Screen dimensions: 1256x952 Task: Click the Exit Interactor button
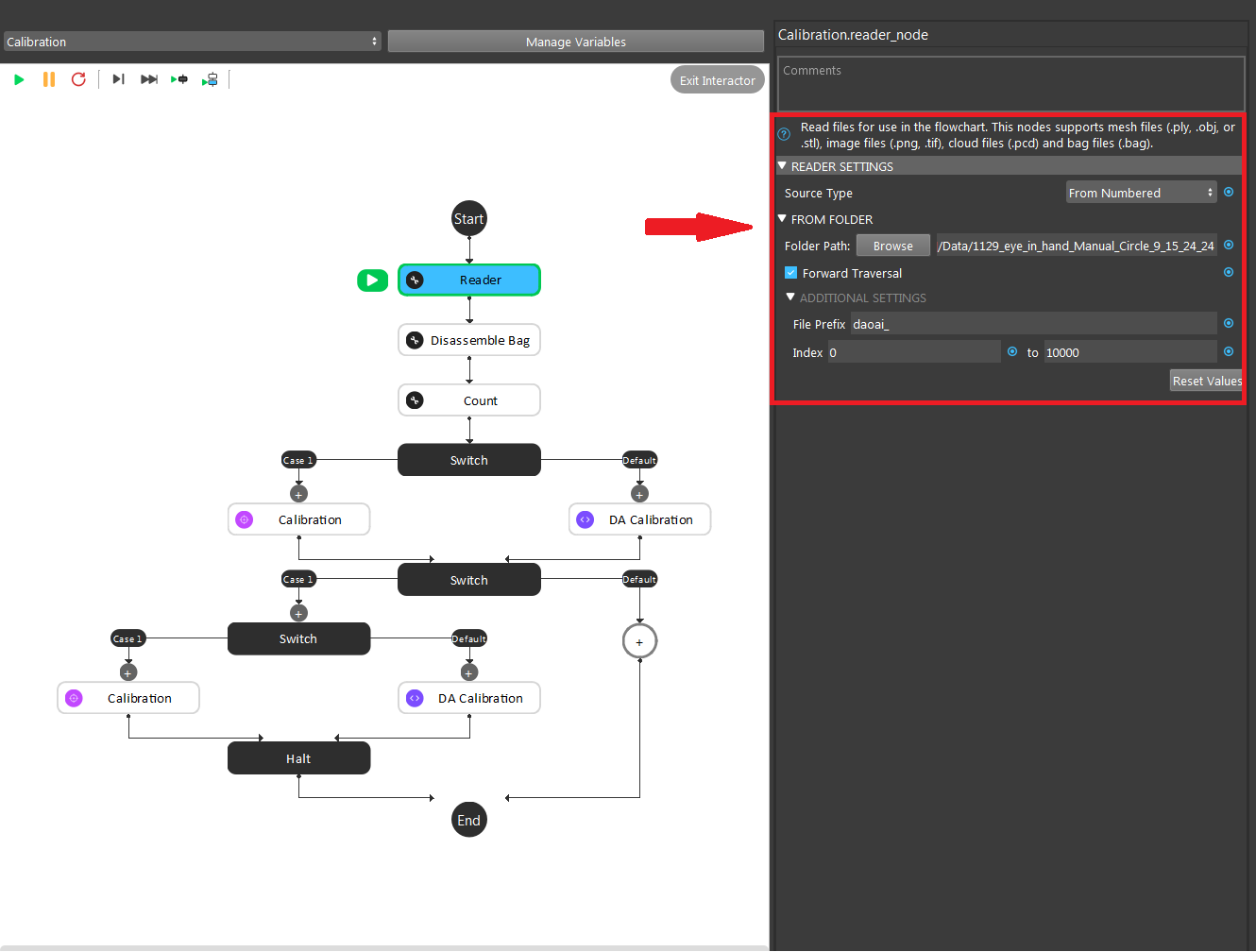717,80
